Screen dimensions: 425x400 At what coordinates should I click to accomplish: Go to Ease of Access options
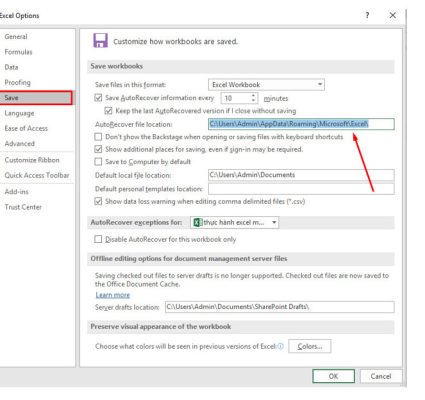point(26,128)
